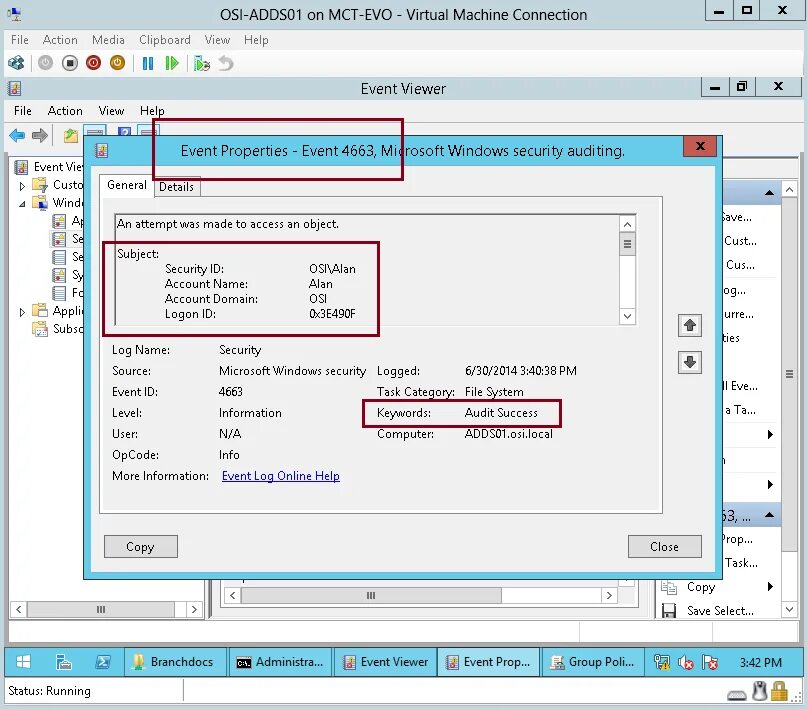Click the Revert undo arrow icon
This screenshot has width=807, height=709.
tap(226, 63)
